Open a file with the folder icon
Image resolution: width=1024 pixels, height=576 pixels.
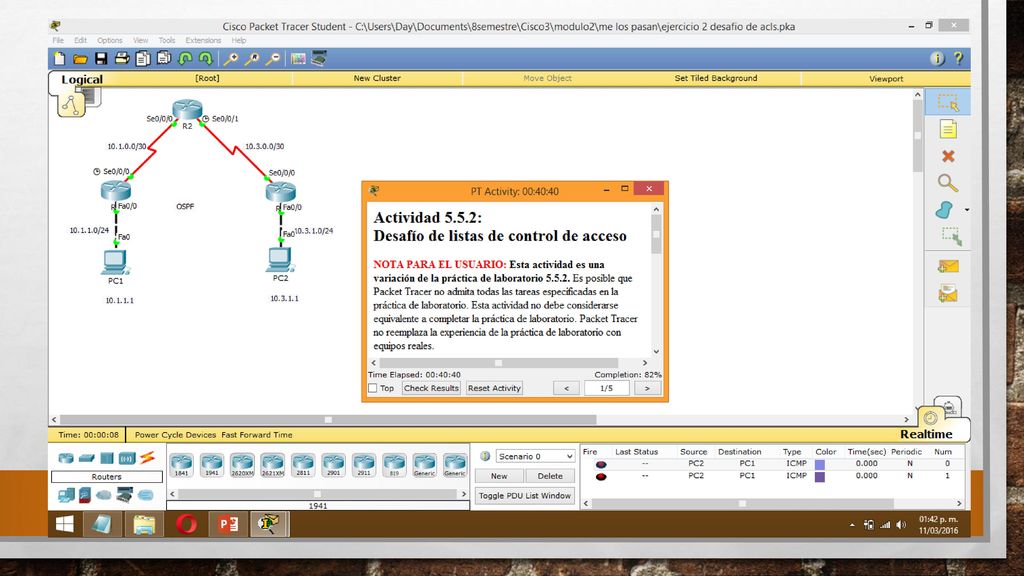80,59
